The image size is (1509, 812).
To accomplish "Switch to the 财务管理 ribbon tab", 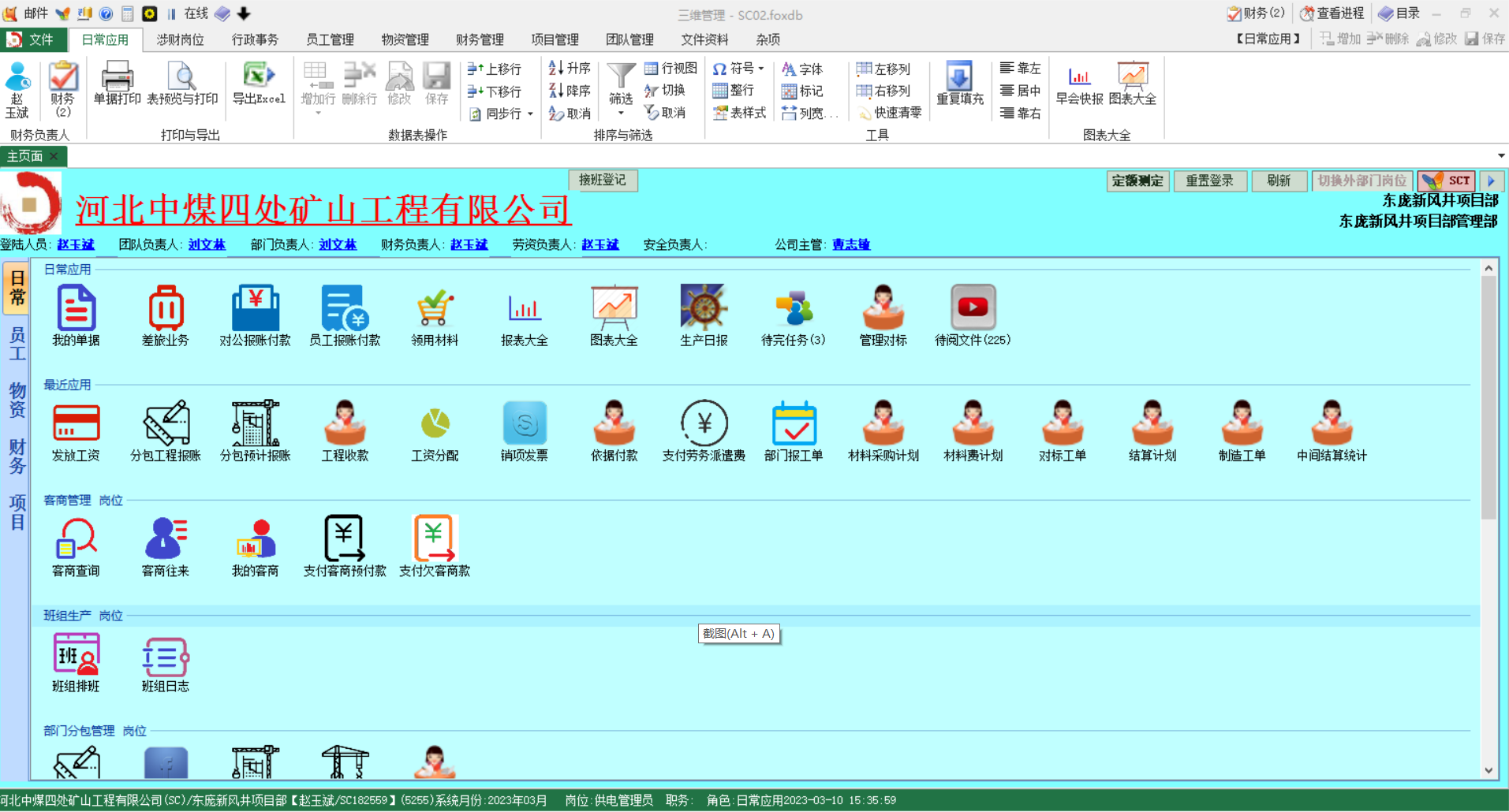I will tap(480, 39).
